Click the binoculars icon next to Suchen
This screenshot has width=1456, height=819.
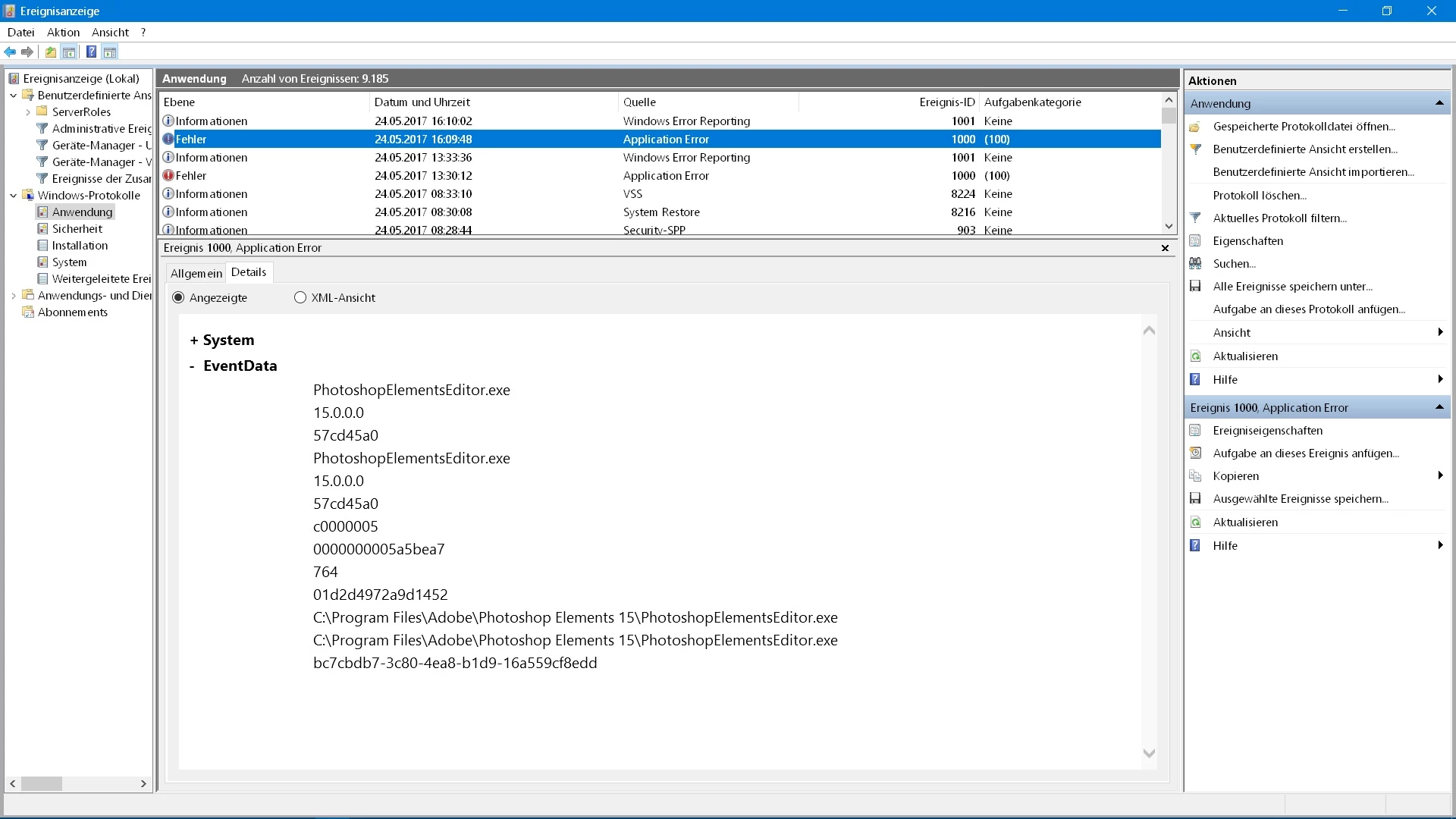[1195, 263]
